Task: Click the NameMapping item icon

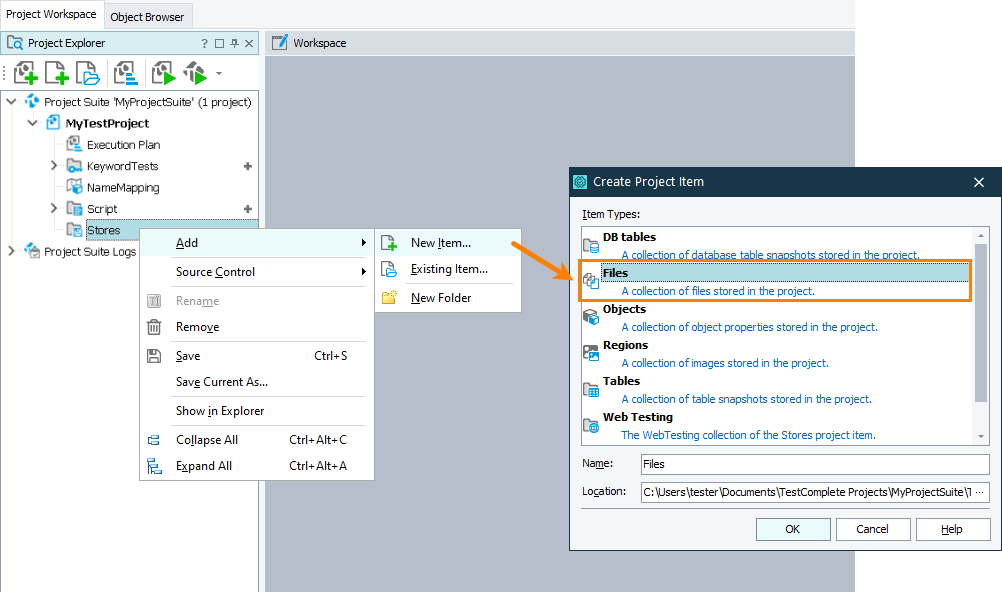Action: (72, 187)
